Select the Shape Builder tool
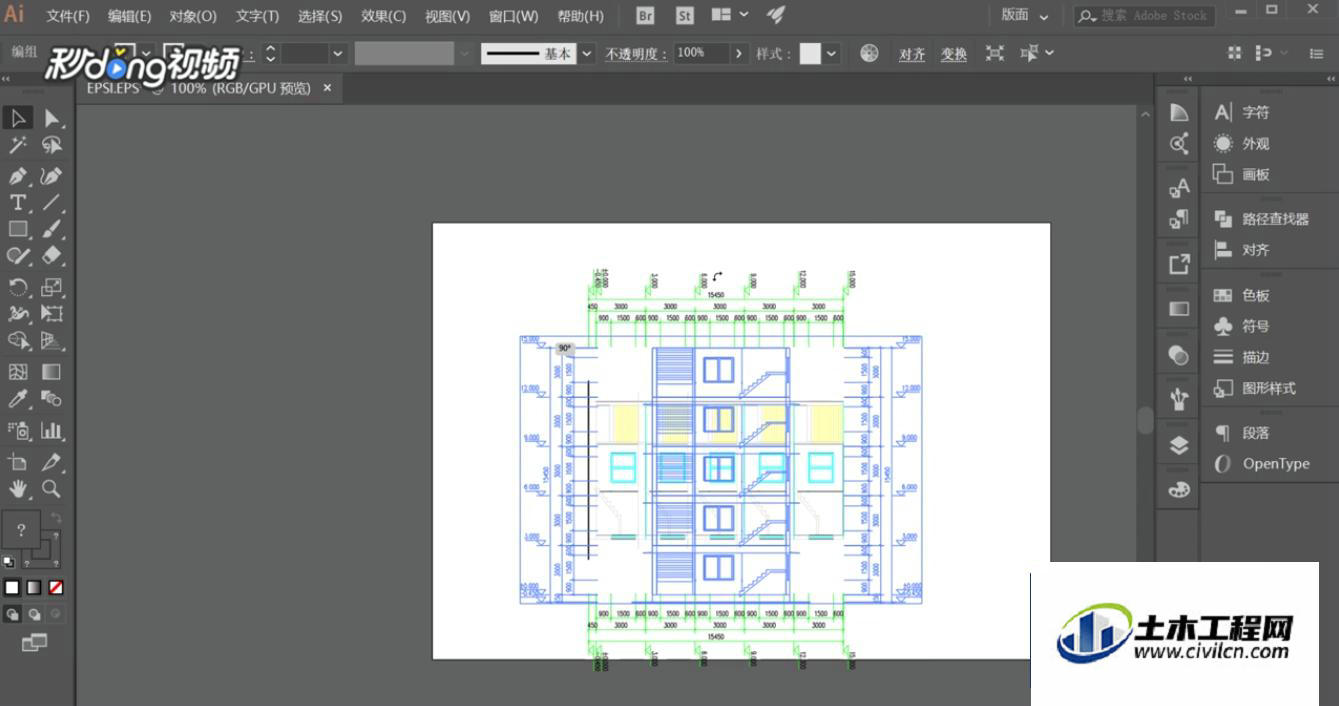The height and width of the screenshot is (706, 1339). (x=18, y=341)
